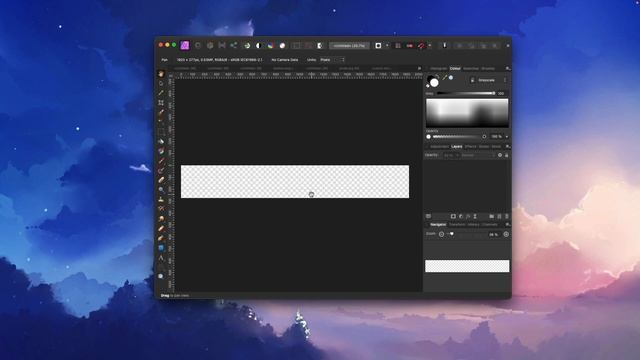Select the Zoom tool at toolbar bottom

coord(161,276)
